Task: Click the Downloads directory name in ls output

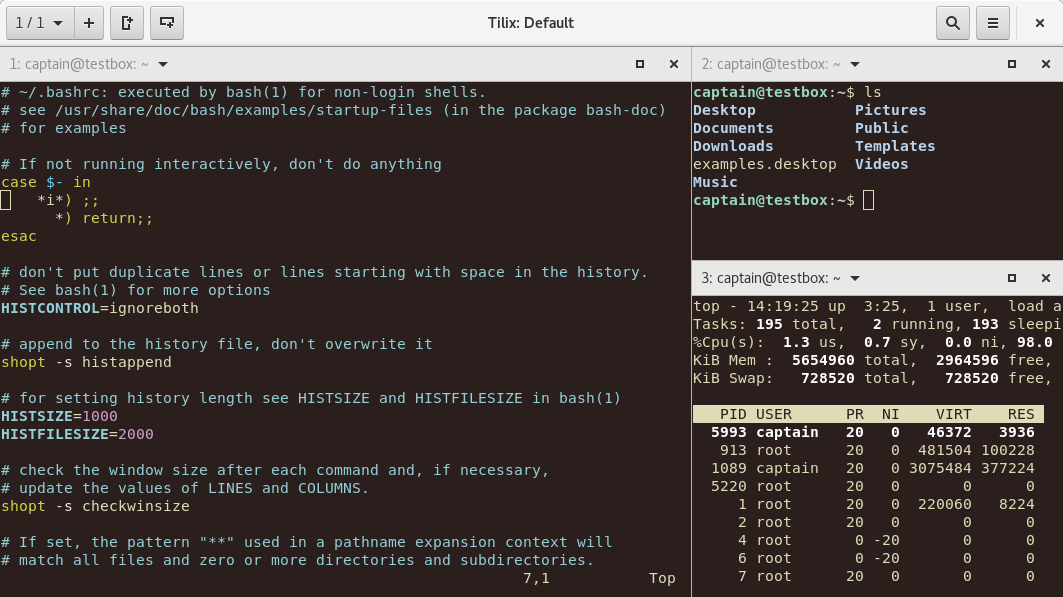Action: tap(733, 146)
